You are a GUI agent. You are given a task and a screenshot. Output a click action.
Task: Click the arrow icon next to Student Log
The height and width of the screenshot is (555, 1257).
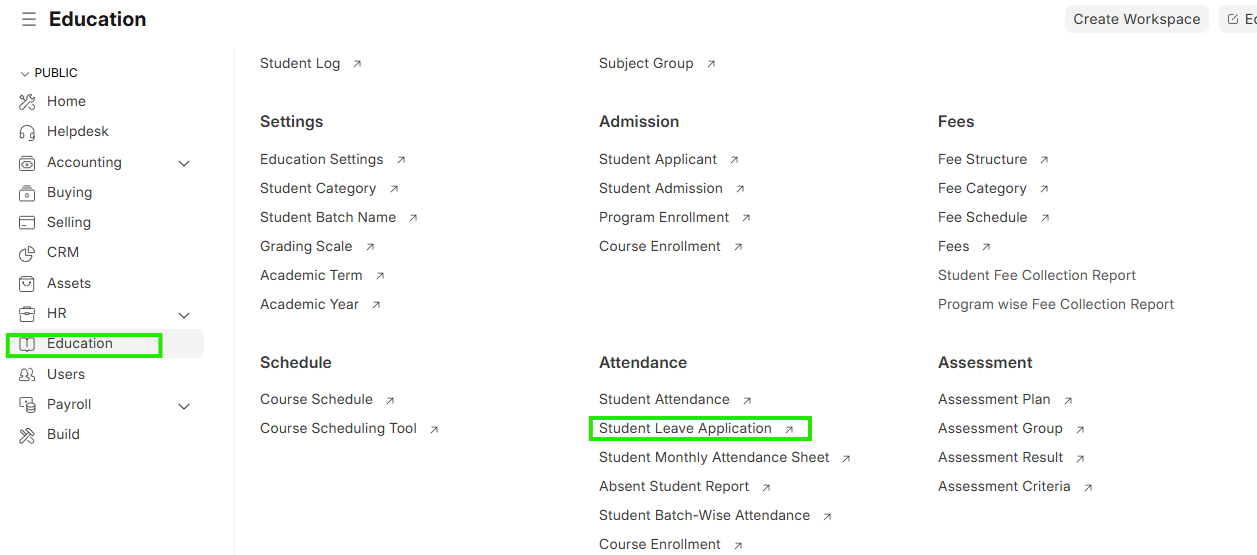click(357, 64)
